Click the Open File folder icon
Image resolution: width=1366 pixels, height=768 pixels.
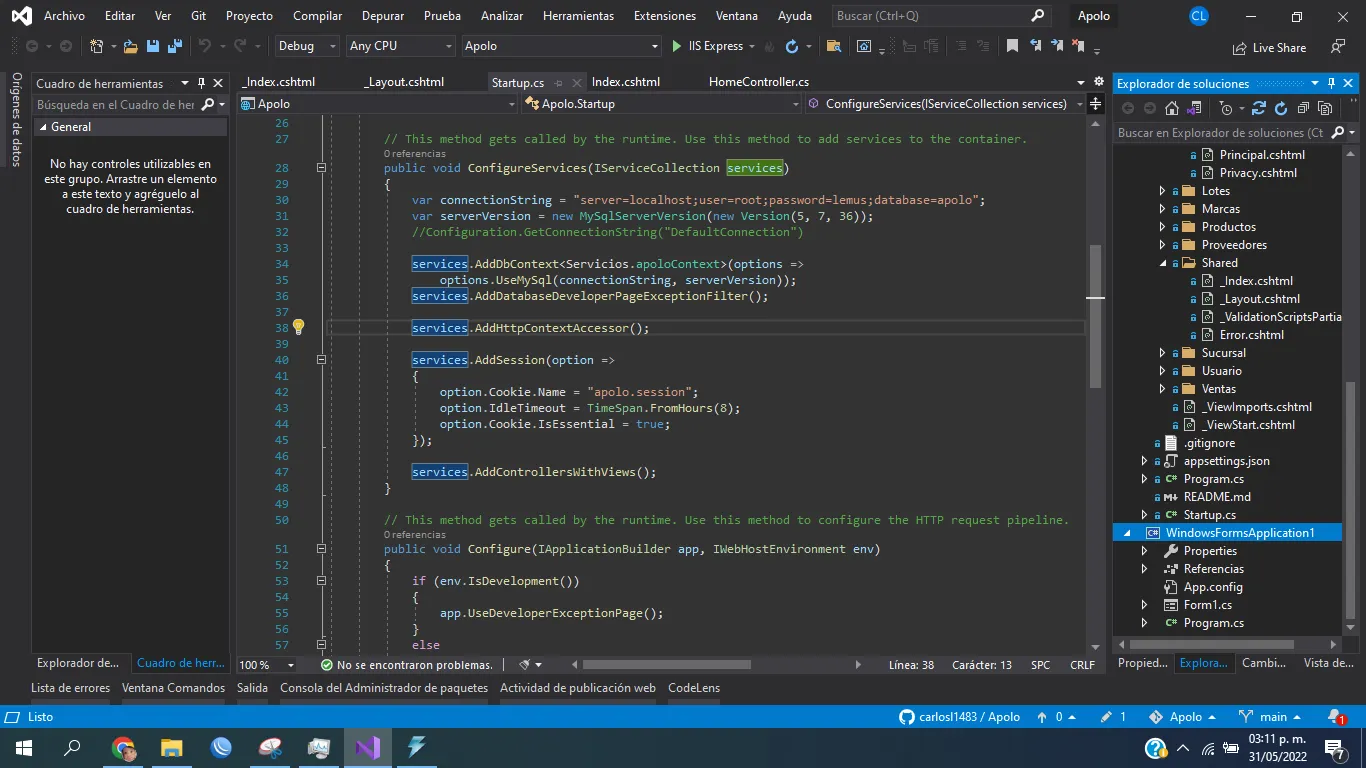click(x=131, y=46)
